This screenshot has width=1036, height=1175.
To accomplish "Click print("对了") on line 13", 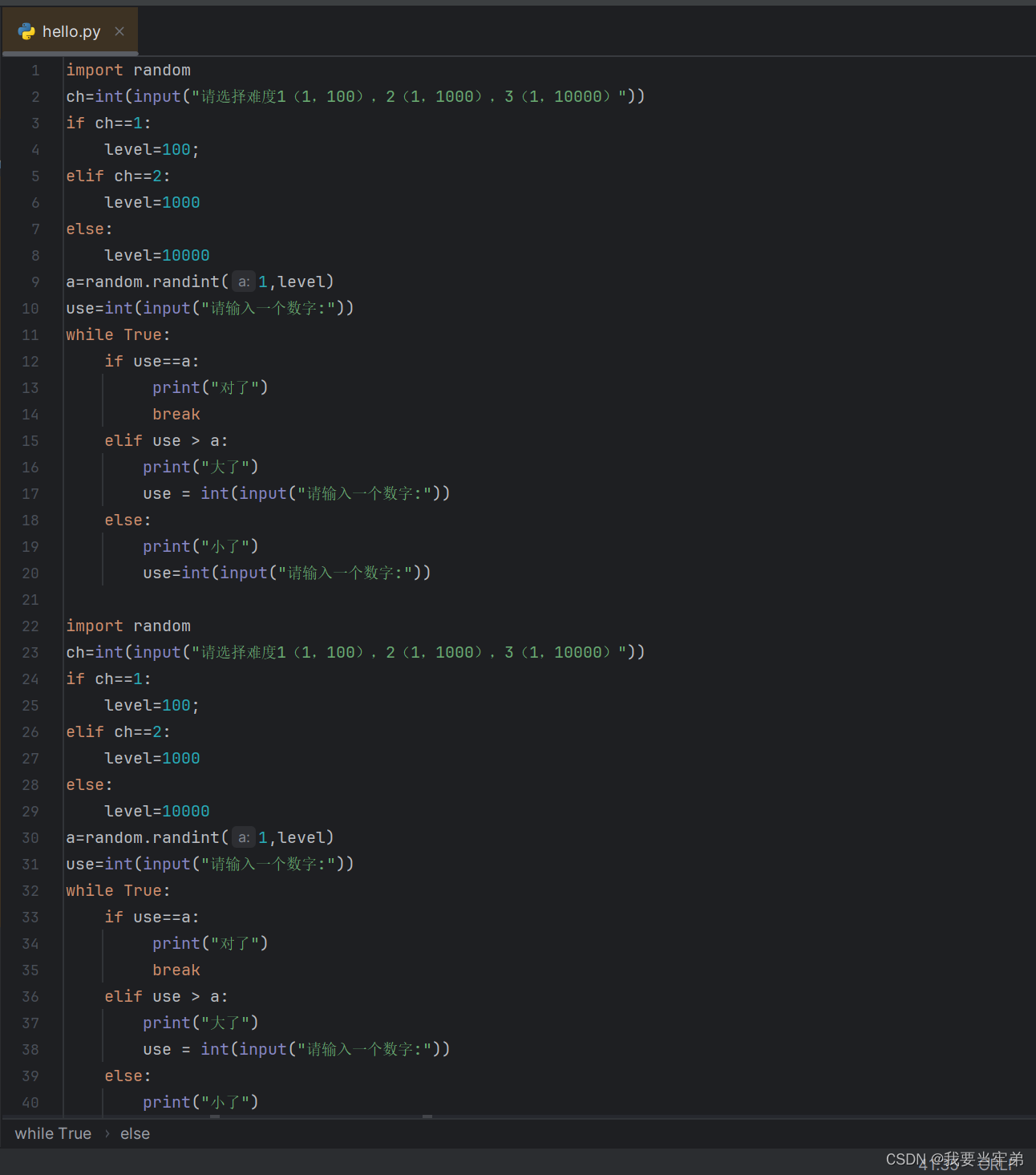I will (x=210, y=388).
